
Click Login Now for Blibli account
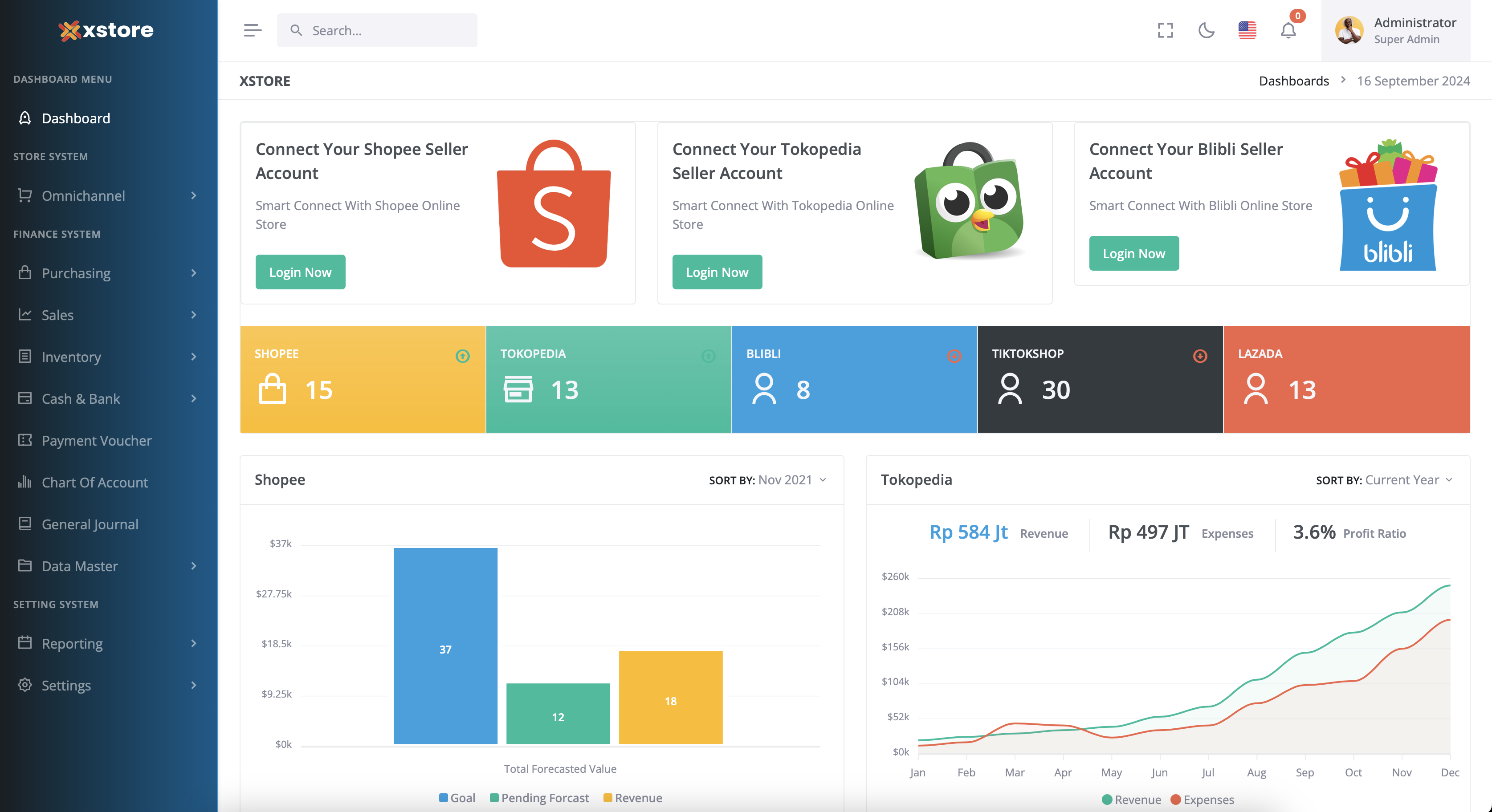coord(1133,253)
